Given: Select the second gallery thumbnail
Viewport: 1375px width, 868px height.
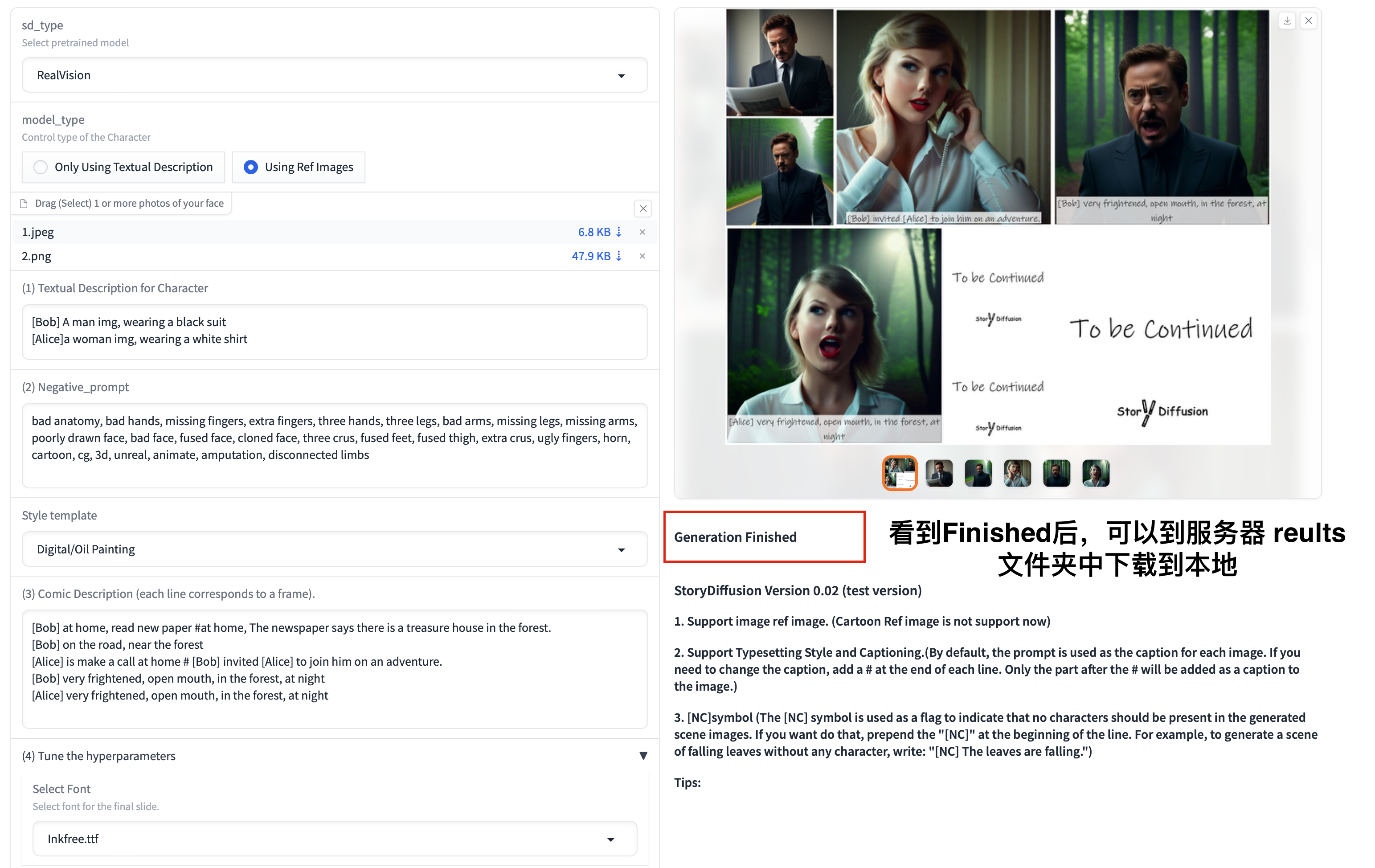Looking at the screenshot, I should click(x=939, y=473).
